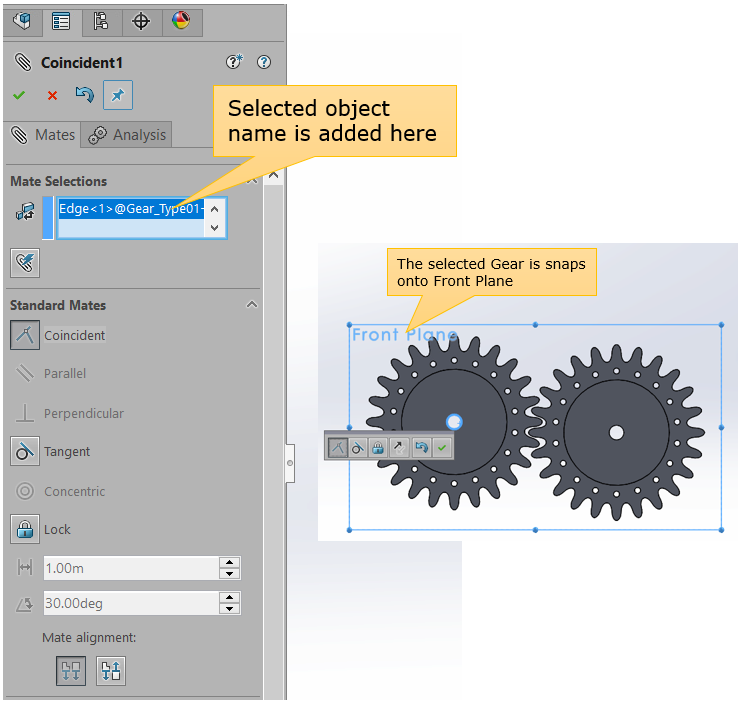The height and width of the screenshot is (703, 743).
Task: Click the green checkmark to accept mate
Action: click(19, 96)
